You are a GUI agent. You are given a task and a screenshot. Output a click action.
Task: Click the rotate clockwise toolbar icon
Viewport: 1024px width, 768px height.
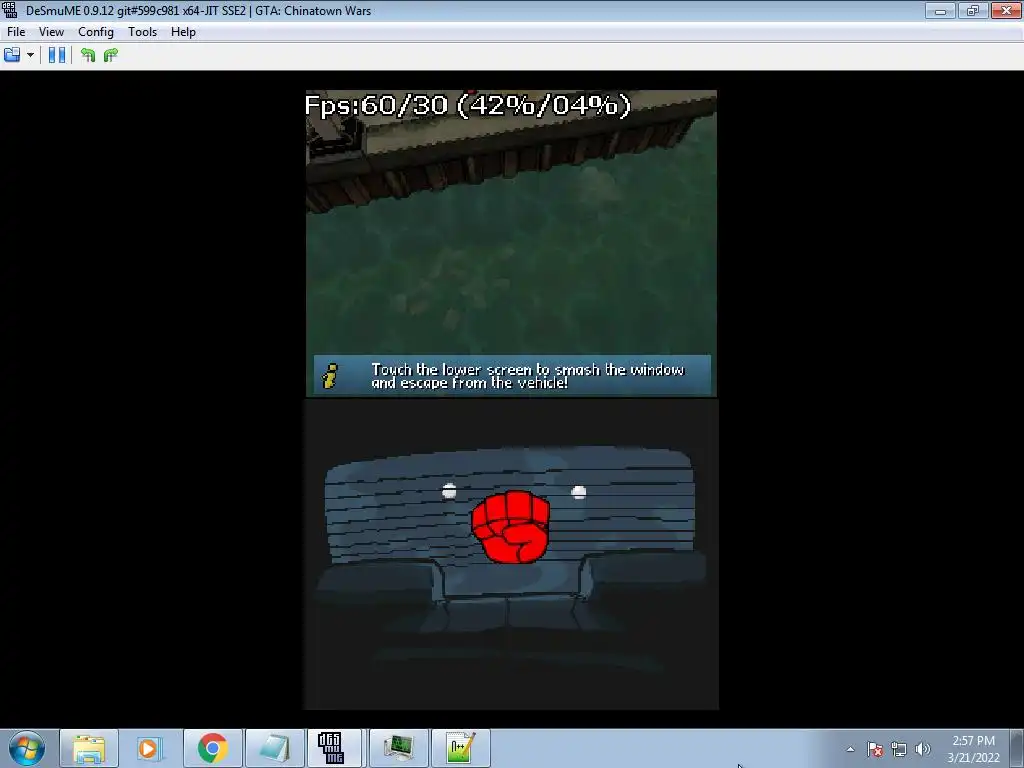110,55
